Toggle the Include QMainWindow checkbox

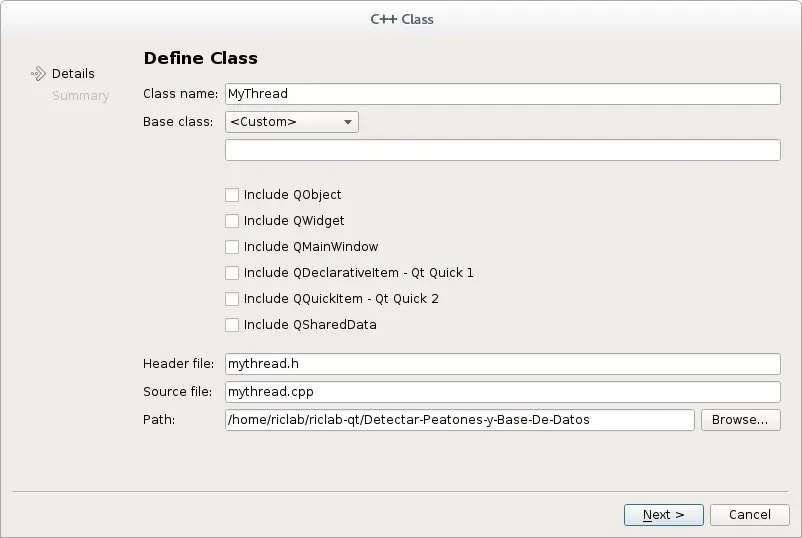[x=232, y=247]
